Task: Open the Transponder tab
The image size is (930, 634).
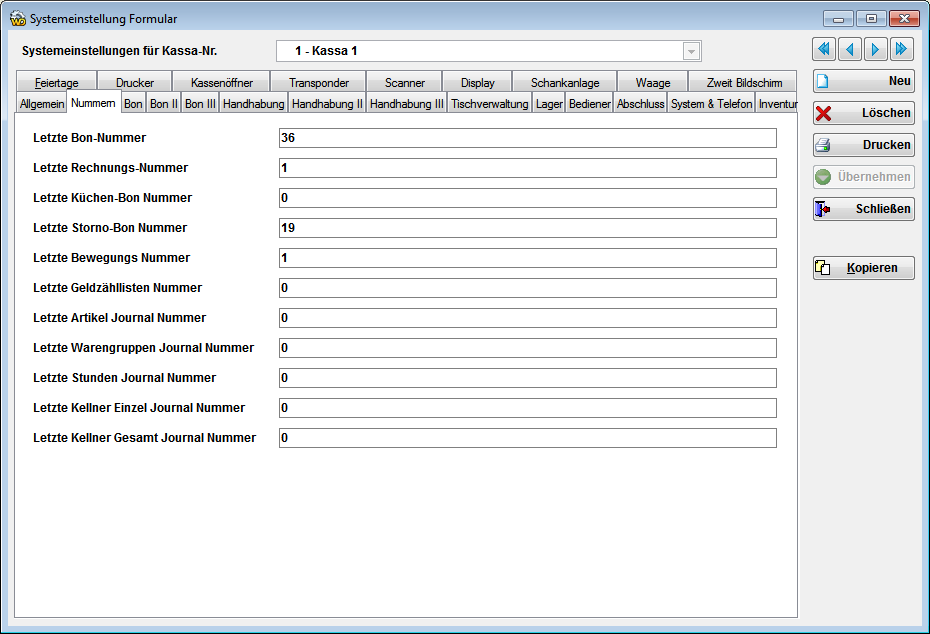Action: 319,82
